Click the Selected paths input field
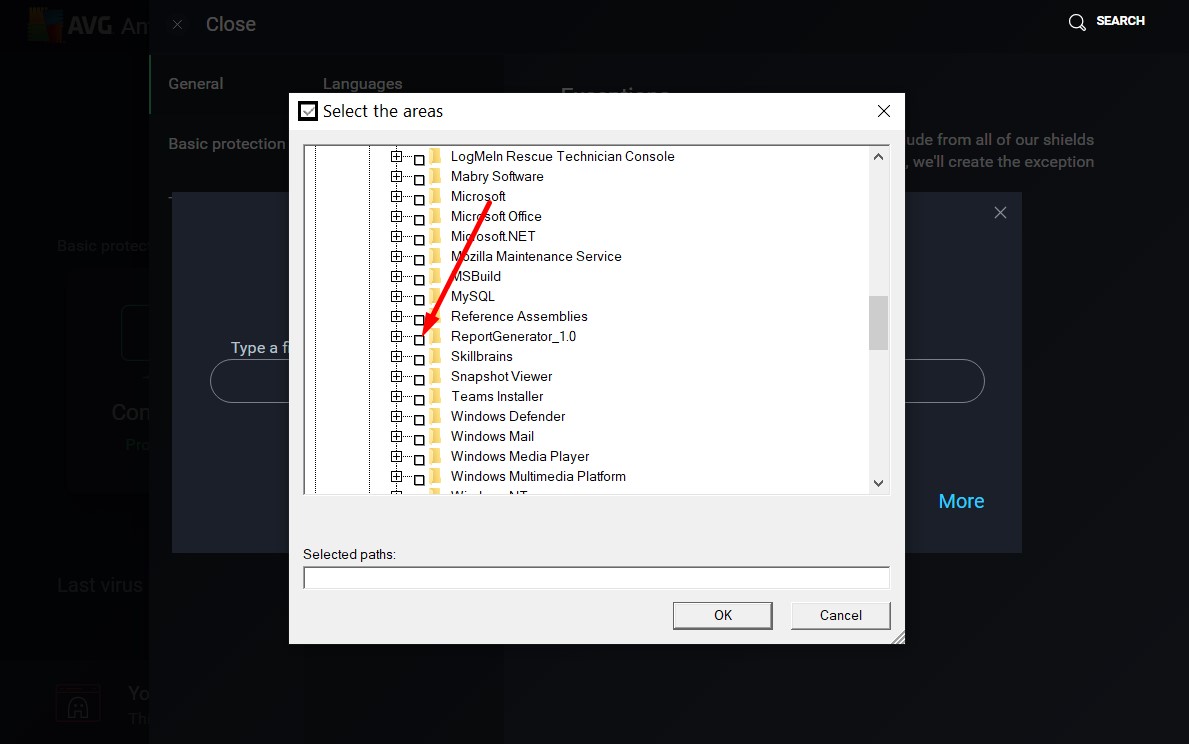Image resolution: width=1189 pixels, height=744 pixels. [x=596, y=578]
